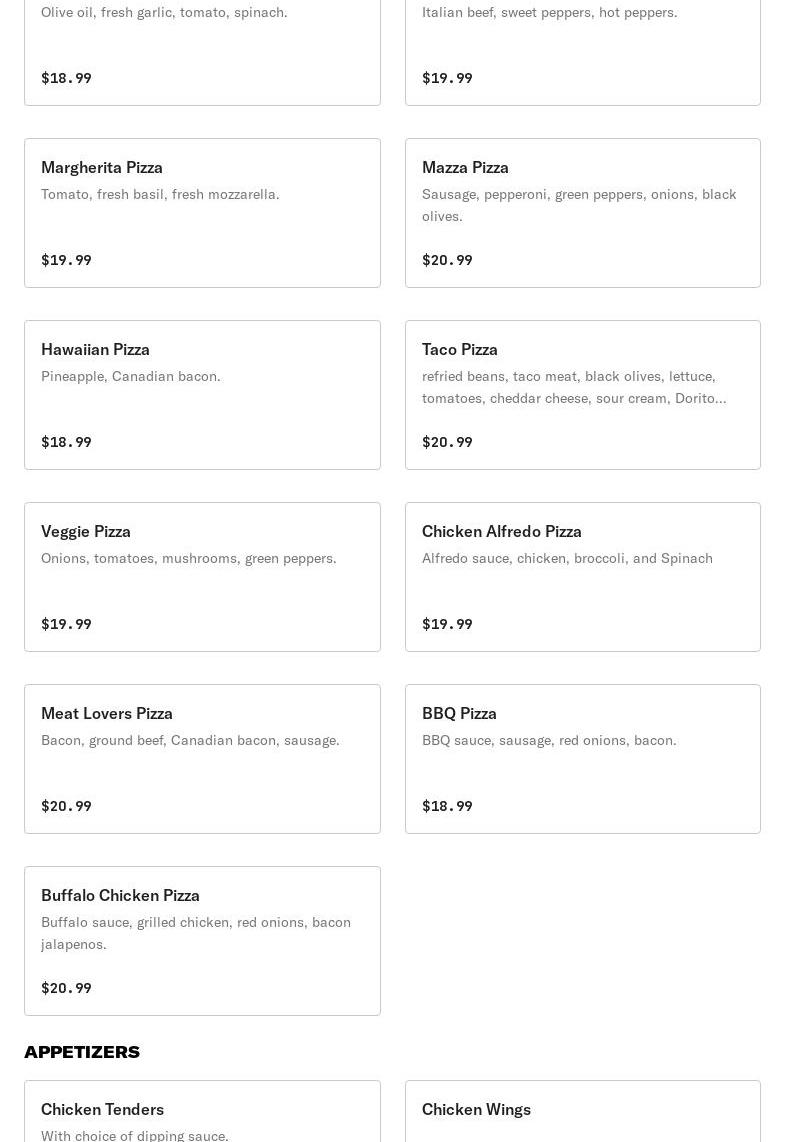The height and width of the screenshot is (1142, 785).
Task: Choose the Veggie Pizza card
Action: (202, 577)
